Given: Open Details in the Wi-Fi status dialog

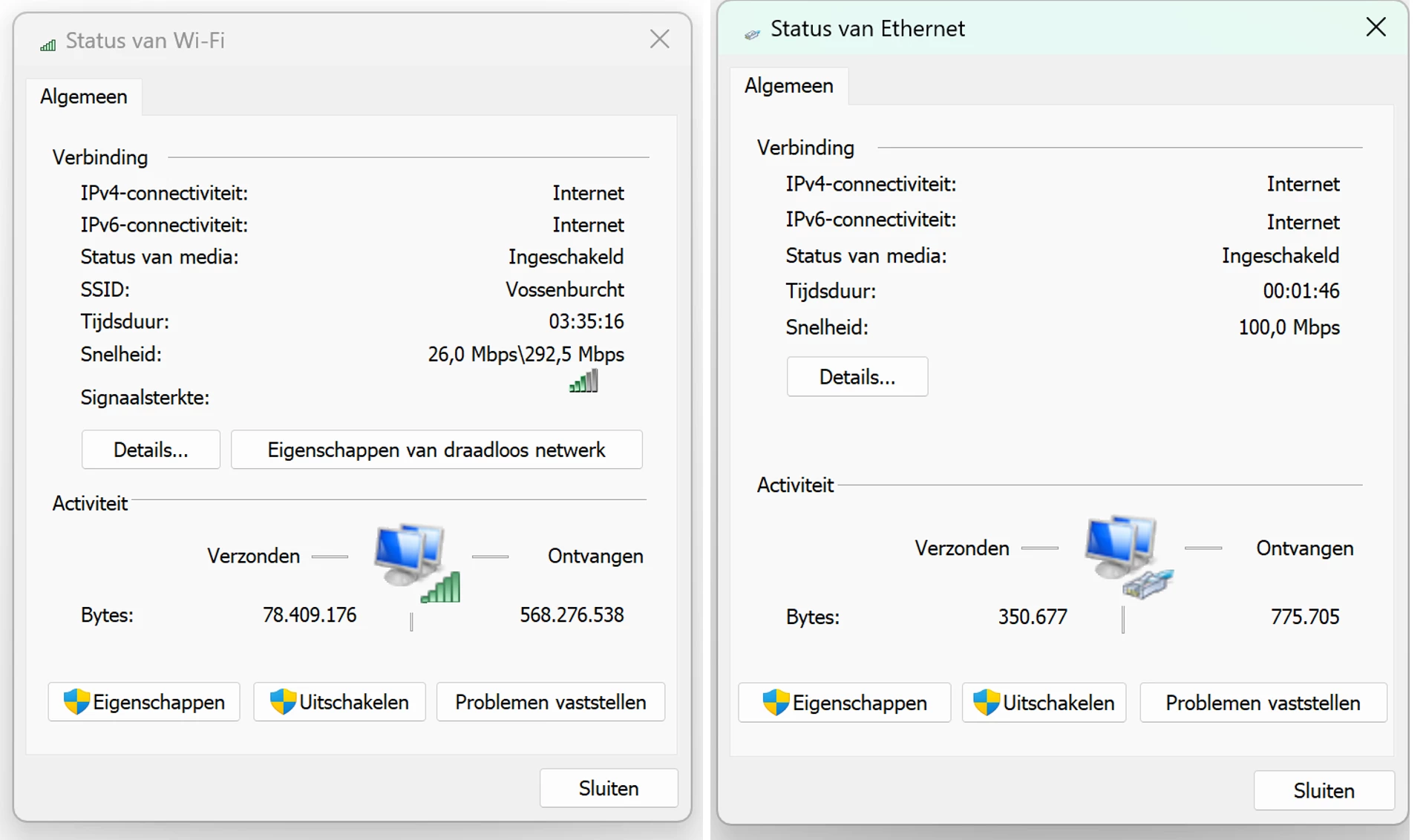Looking at the screenshot, I should click(x=151, y=450).
